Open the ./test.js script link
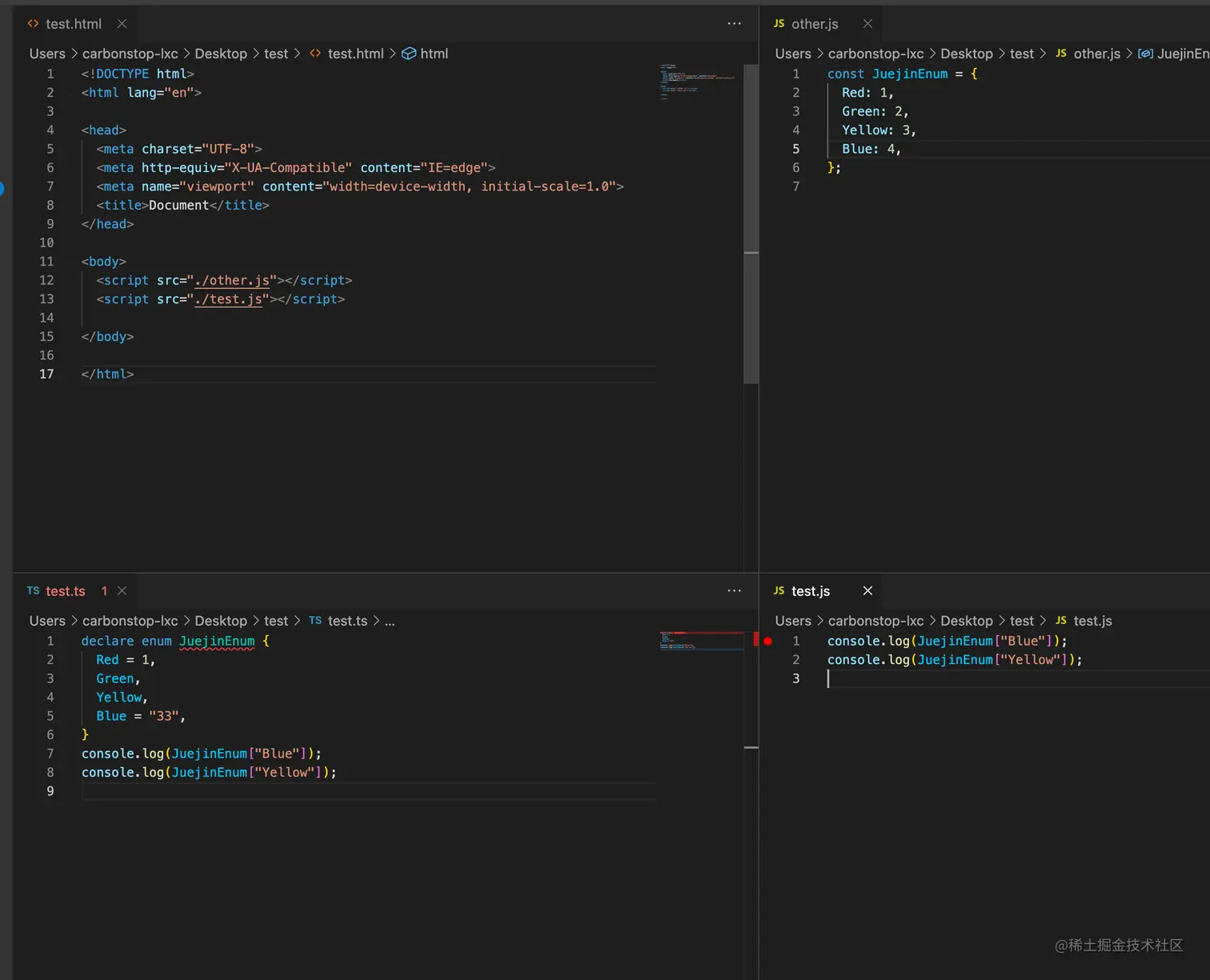Viewport: 1210px width, 980px height. pos(228,299)
